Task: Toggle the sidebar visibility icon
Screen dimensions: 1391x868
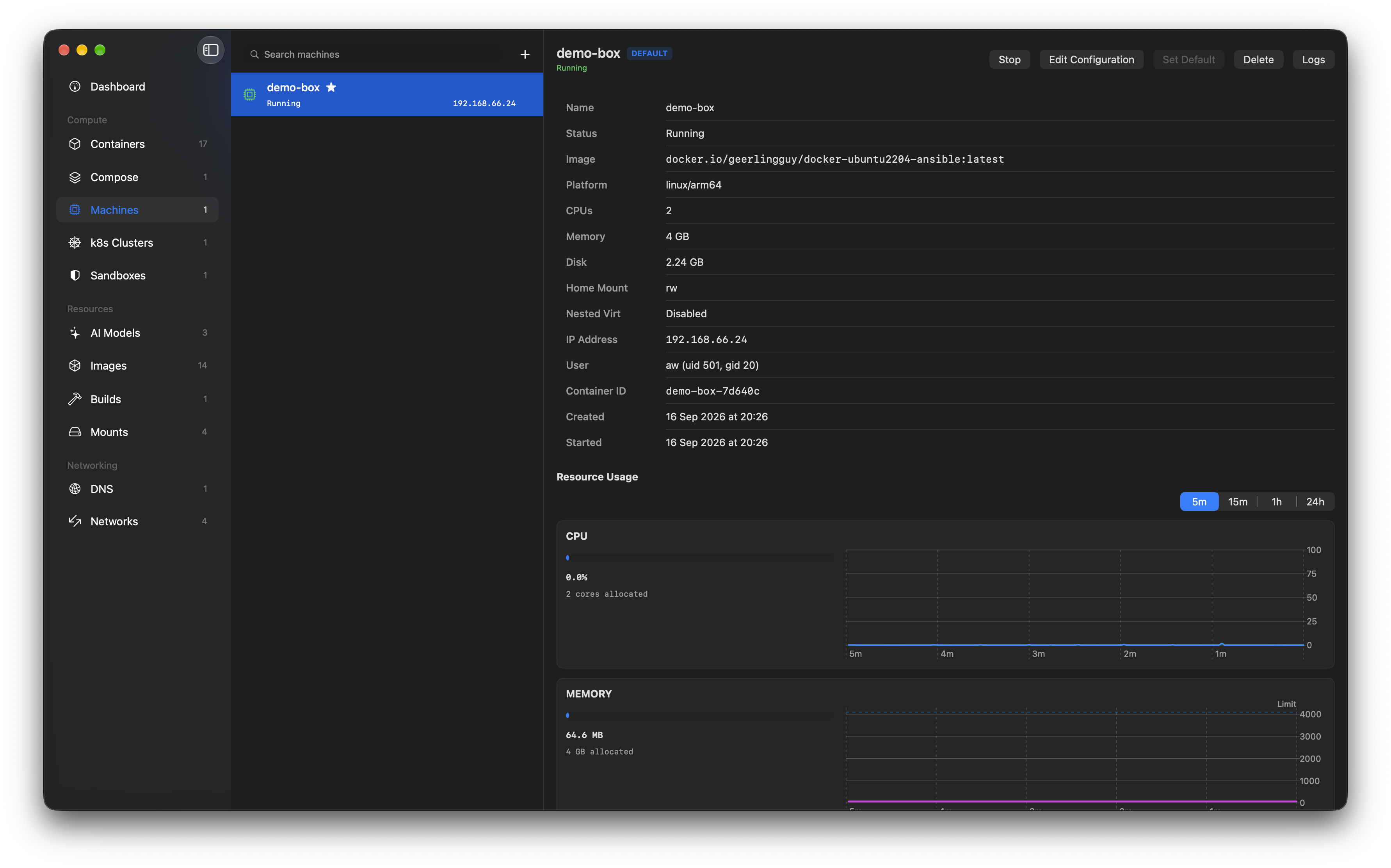Action: coord(211,50)
